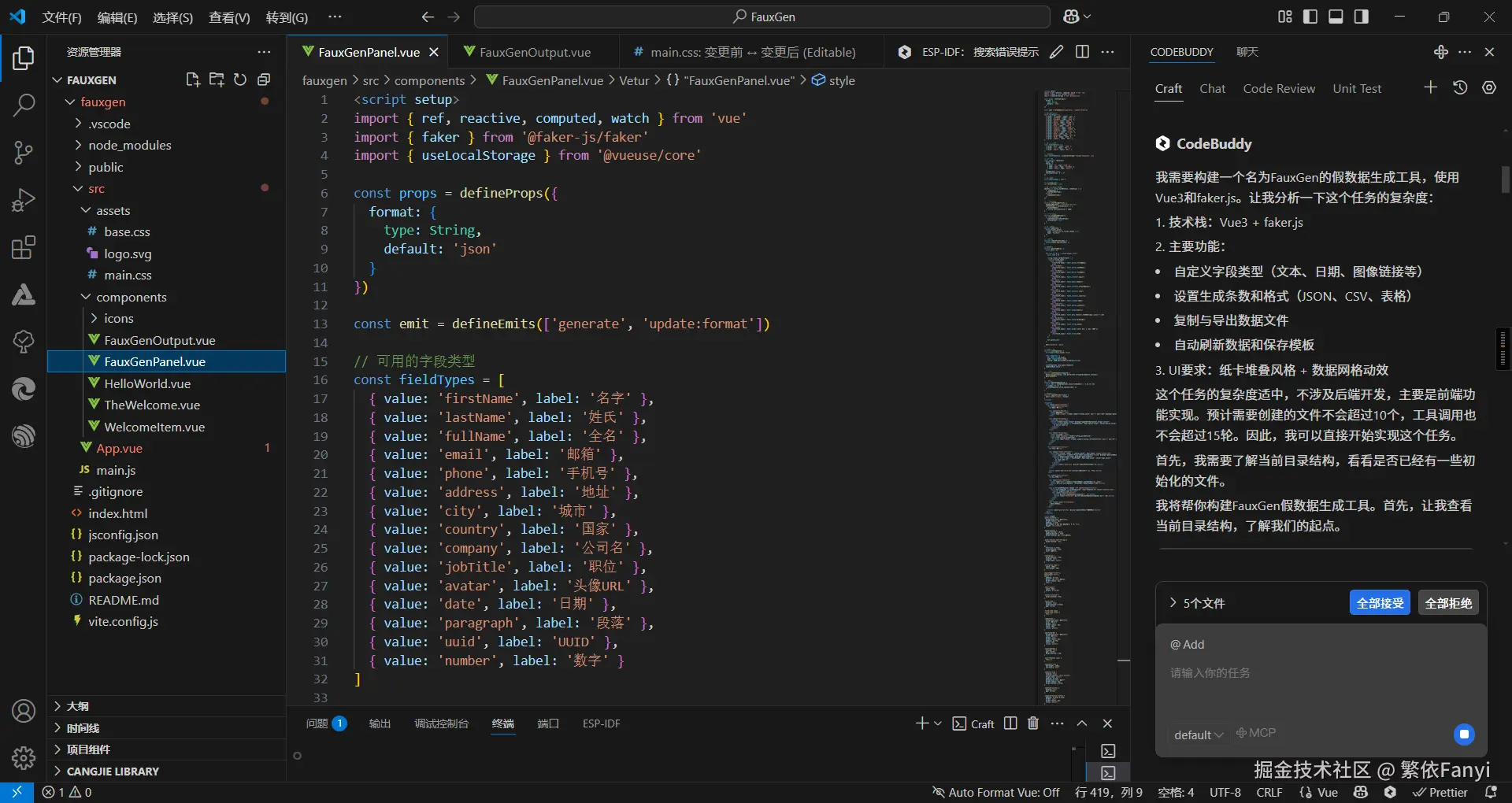The height and width of the screenshot is (803, 1512).
Task: Click the New File icon in explorer
Action: click(x=192, y=80)
